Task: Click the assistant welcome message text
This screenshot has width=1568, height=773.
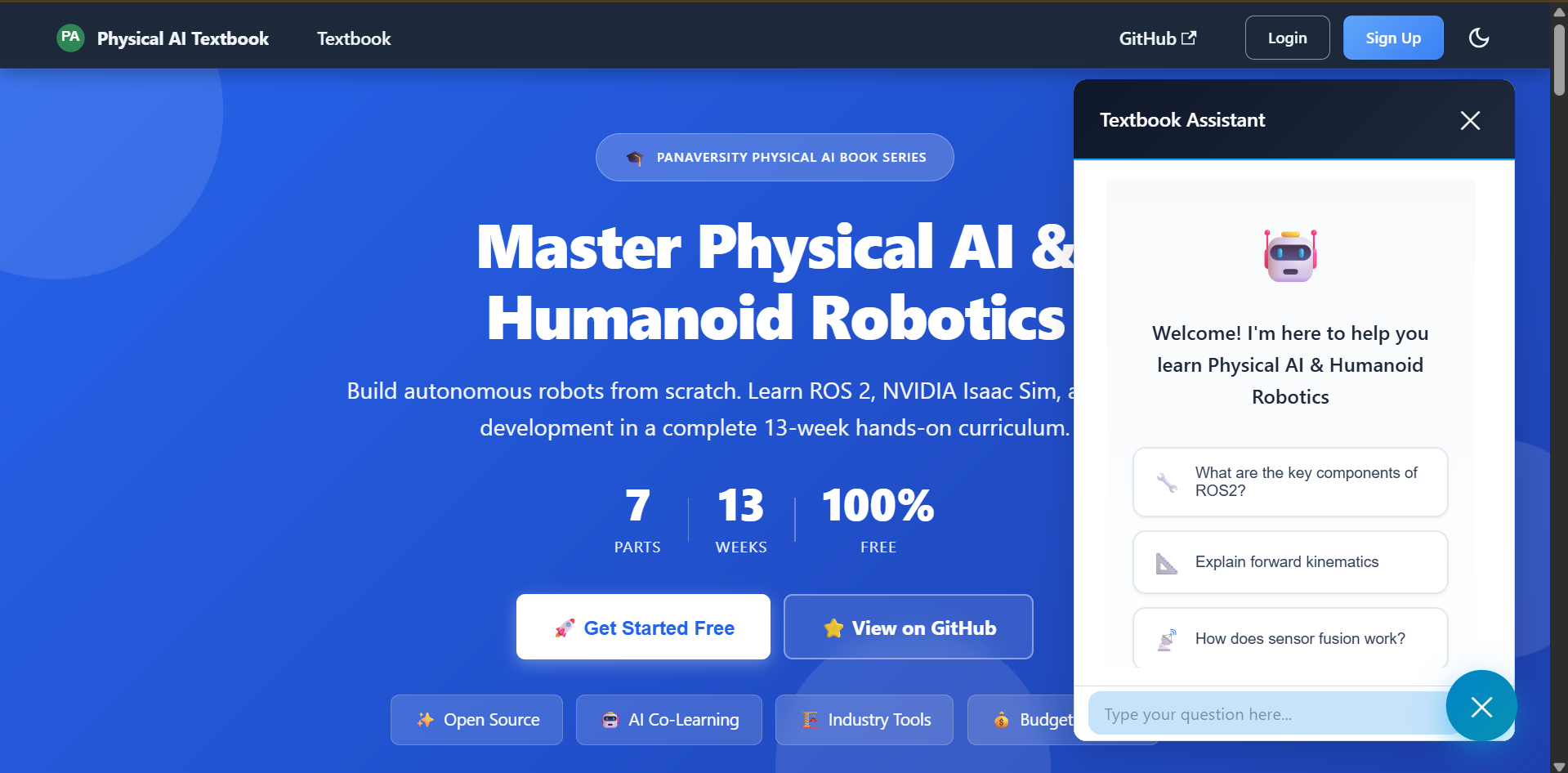Action: point(1290,365)
